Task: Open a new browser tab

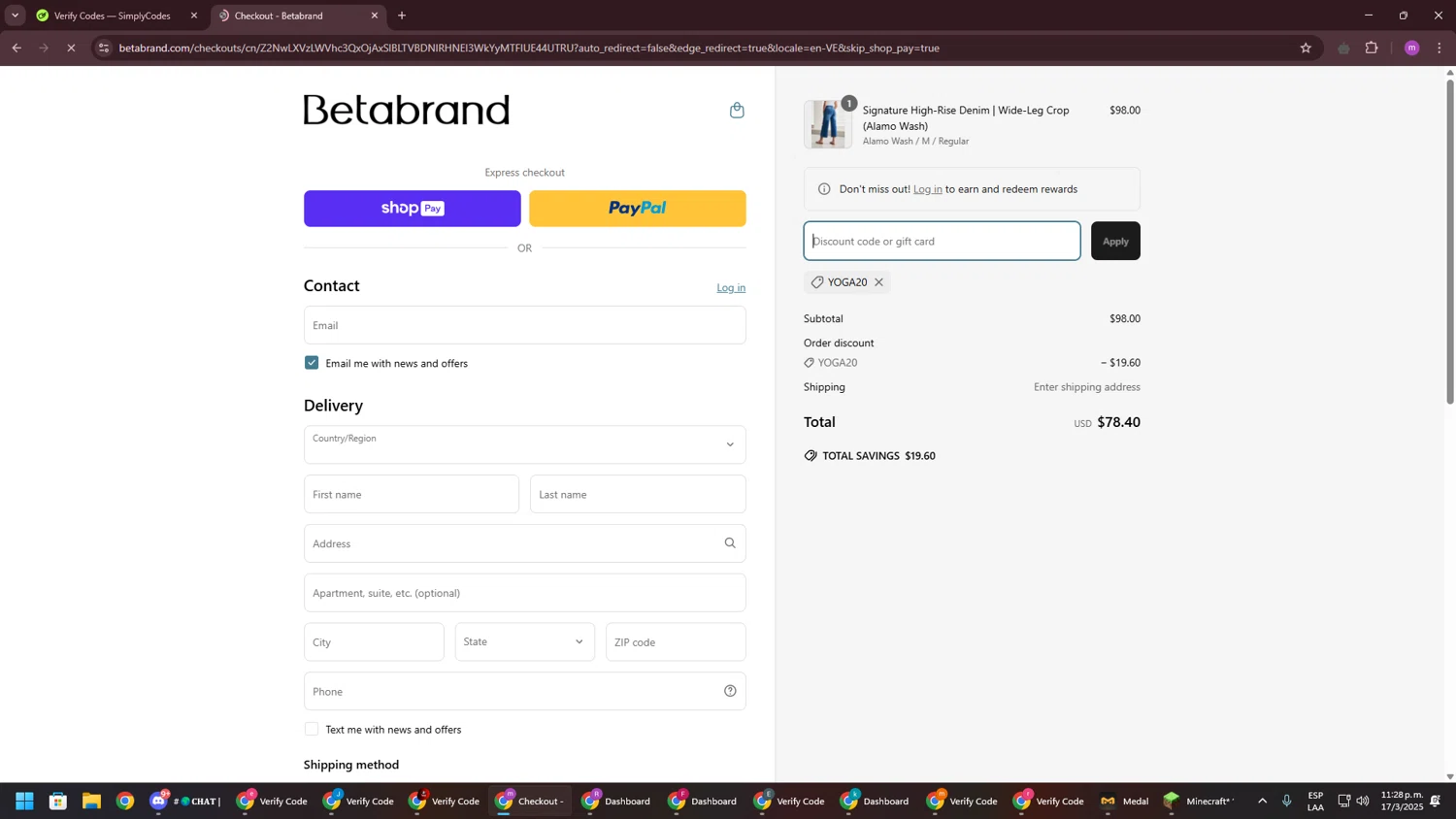Action: click(x=402, y=16)
